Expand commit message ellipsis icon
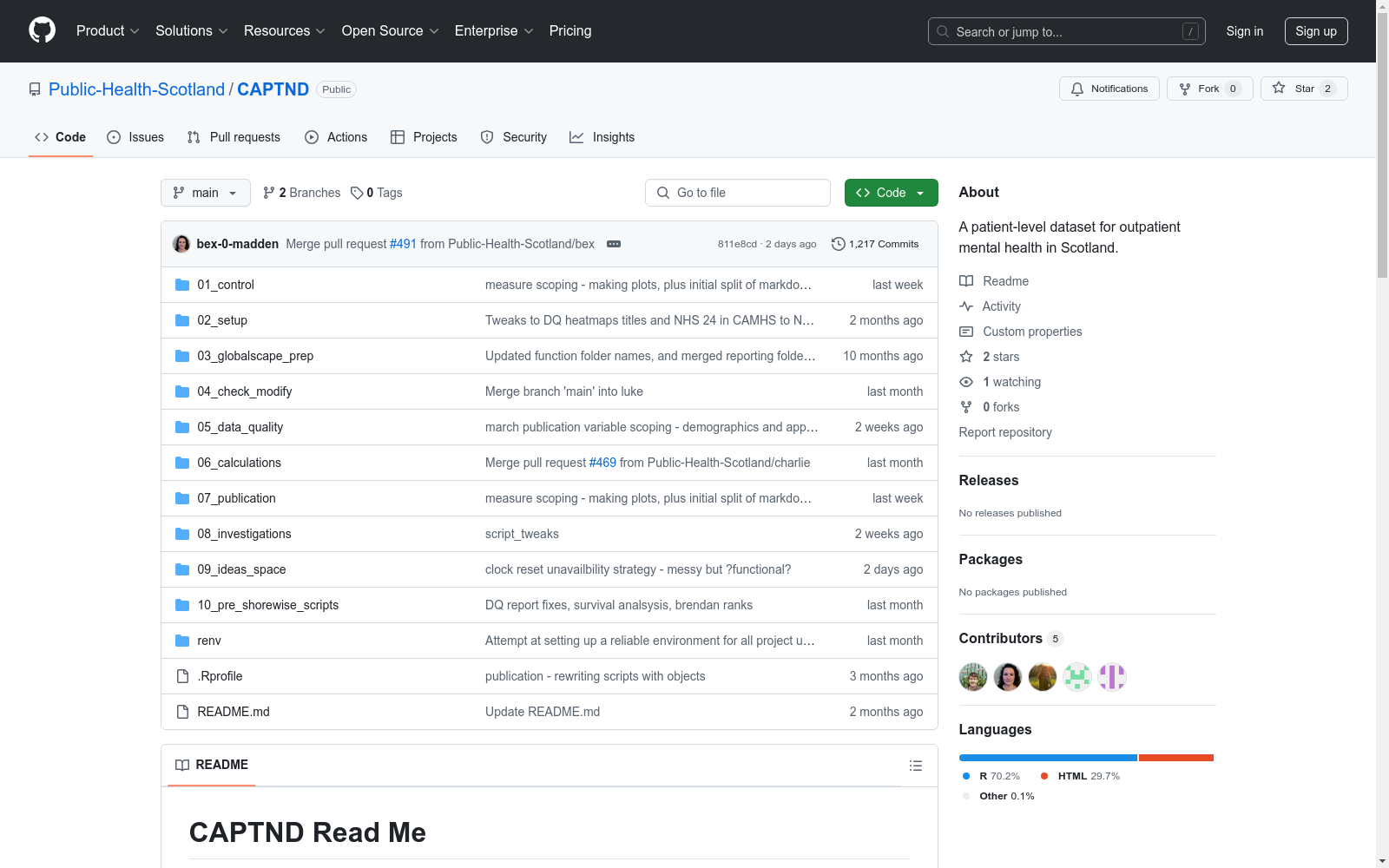Viewport: 1389px width, 868px height. 614,244
